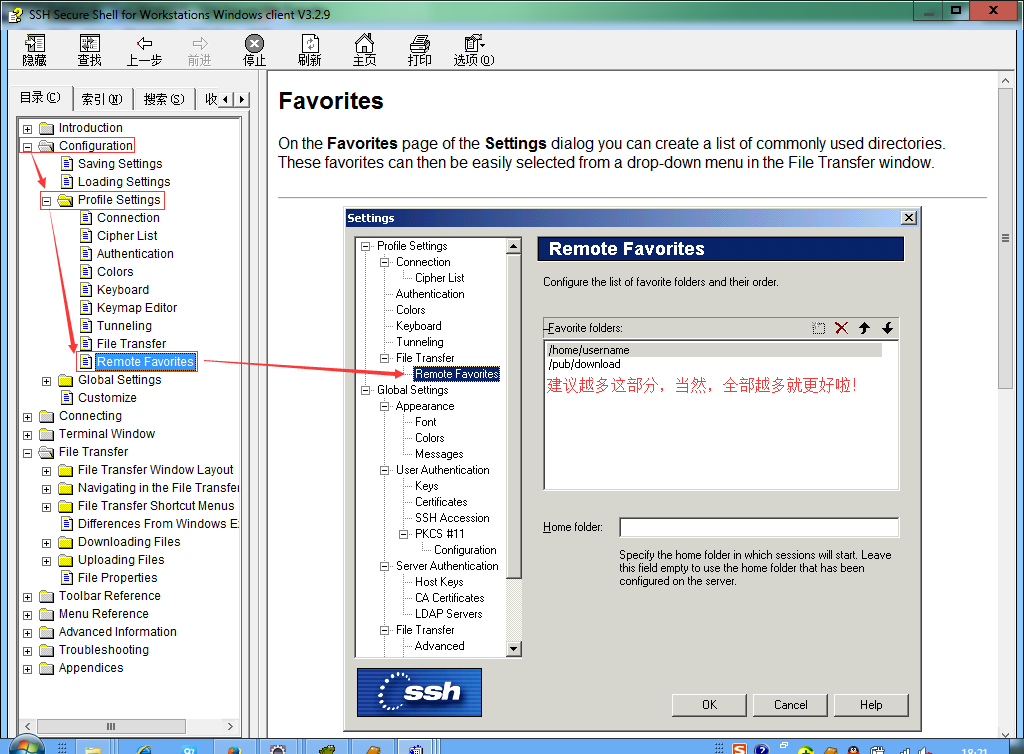The image size is (1024, 754).
Task: Collapse the Configuration folder
Action: point(27,146)
